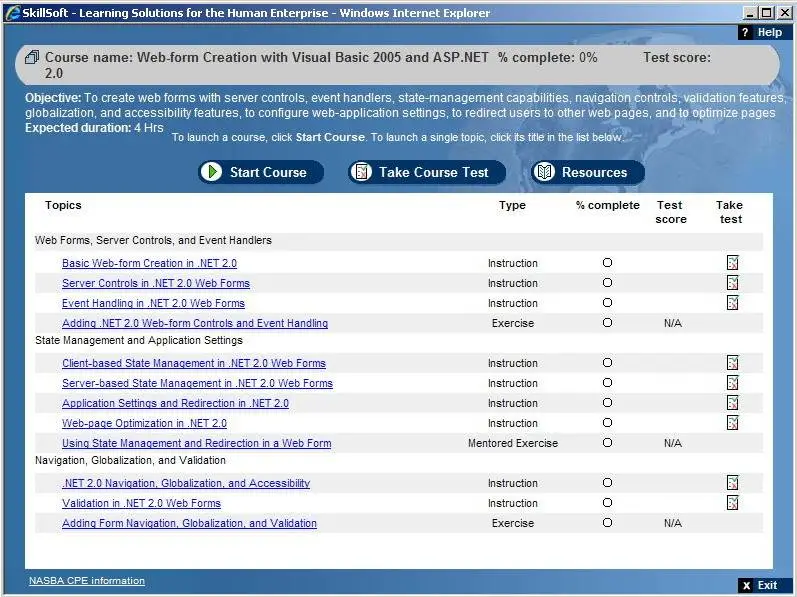Minimize the Internet Explorer window
The image size is (797, 597).
[x=750, y=13]
